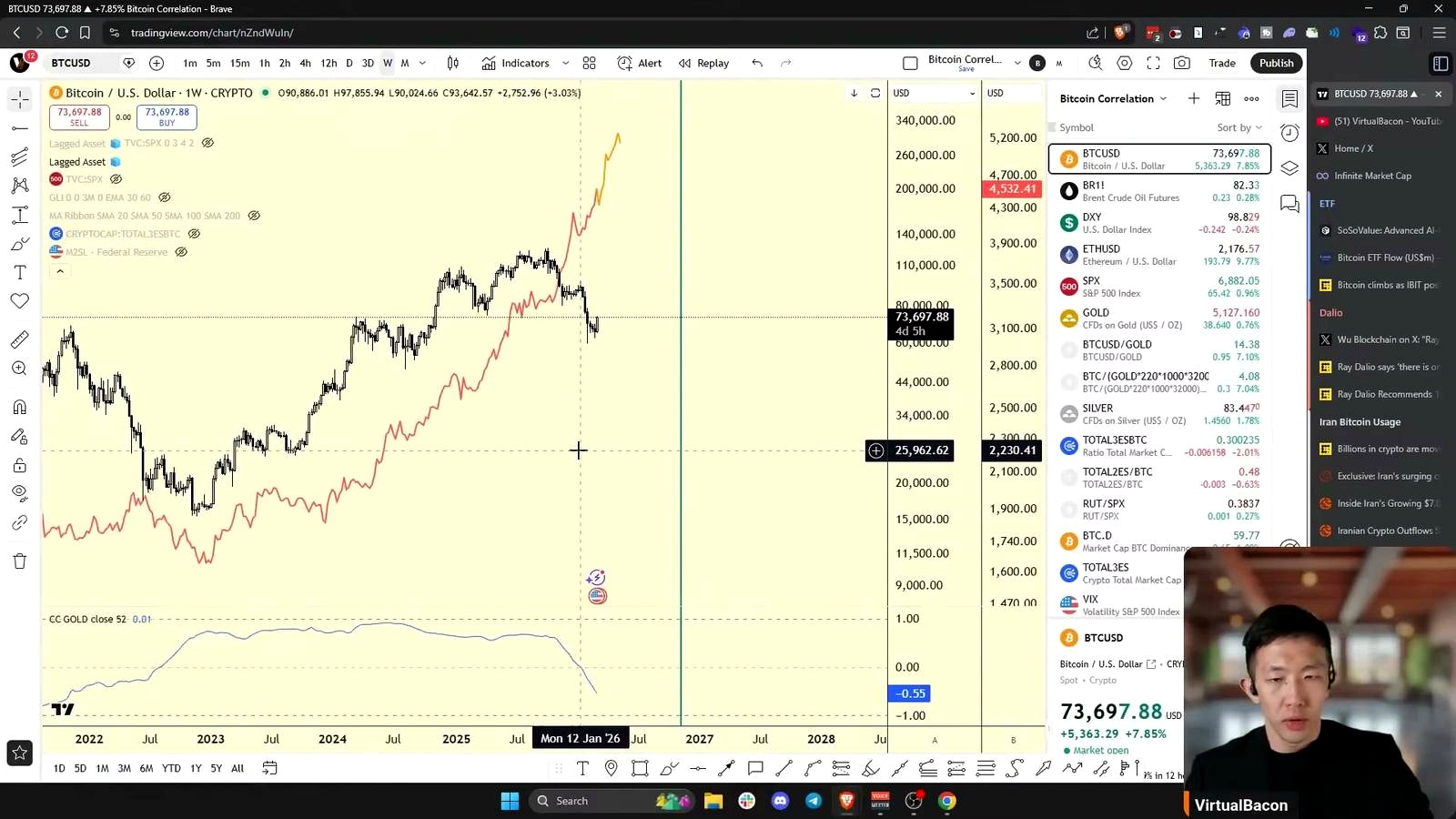
Task: Show the CRYPTOCAP:TOTAL3ESBTC series
Action: coord(194,234)
